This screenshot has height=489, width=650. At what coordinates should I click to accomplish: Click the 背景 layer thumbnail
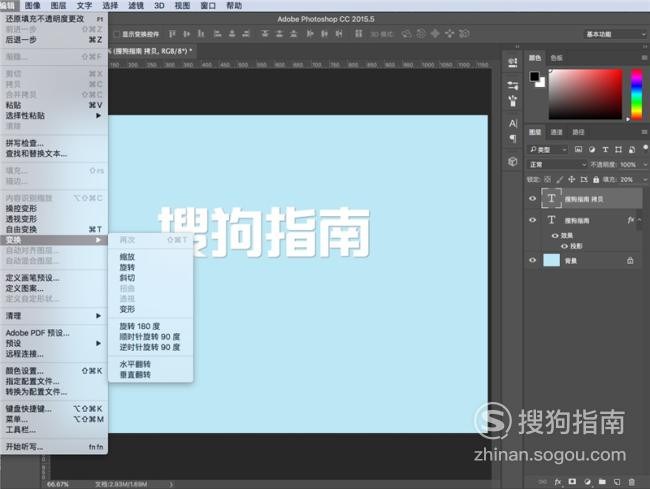pos(551,260)
